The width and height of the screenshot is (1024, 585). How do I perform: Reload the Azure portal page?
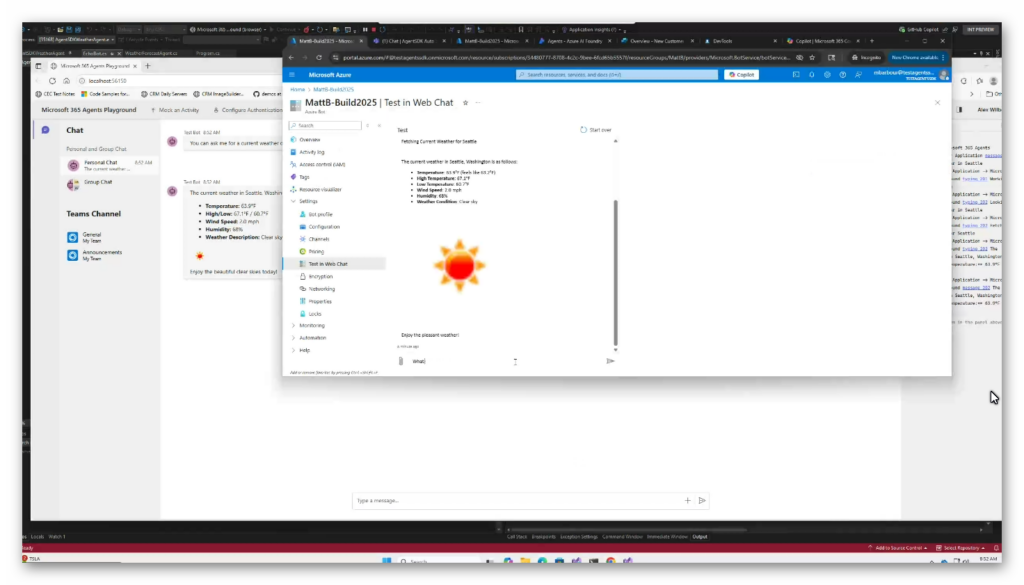pyautogui.click(x=319, y=57)
